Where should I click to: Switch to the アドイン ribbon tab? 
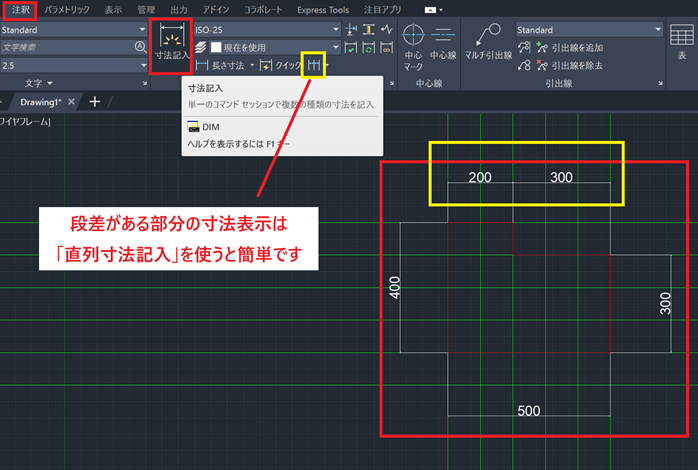coord(216,10)
